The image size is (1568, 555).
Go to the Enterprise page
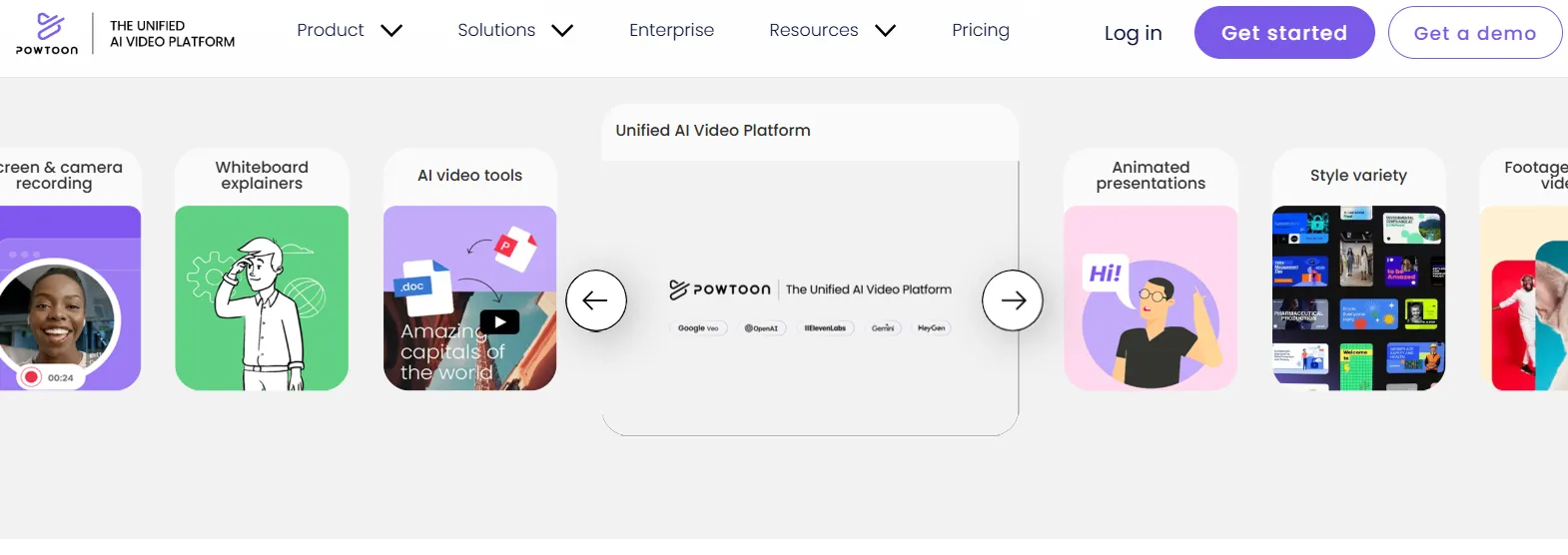pyautogui.click(x=671, y=30)
